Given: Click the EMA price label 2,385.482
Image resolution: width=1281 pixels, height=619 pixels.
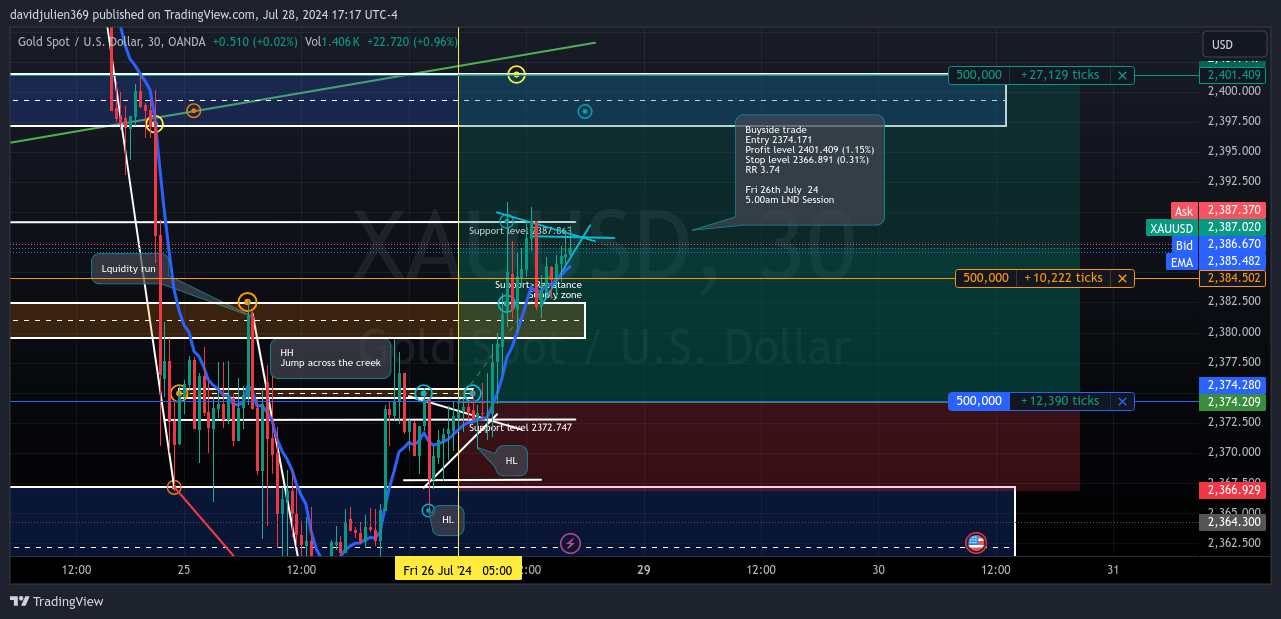Looking at the screenshot, I should (1216, 262).
